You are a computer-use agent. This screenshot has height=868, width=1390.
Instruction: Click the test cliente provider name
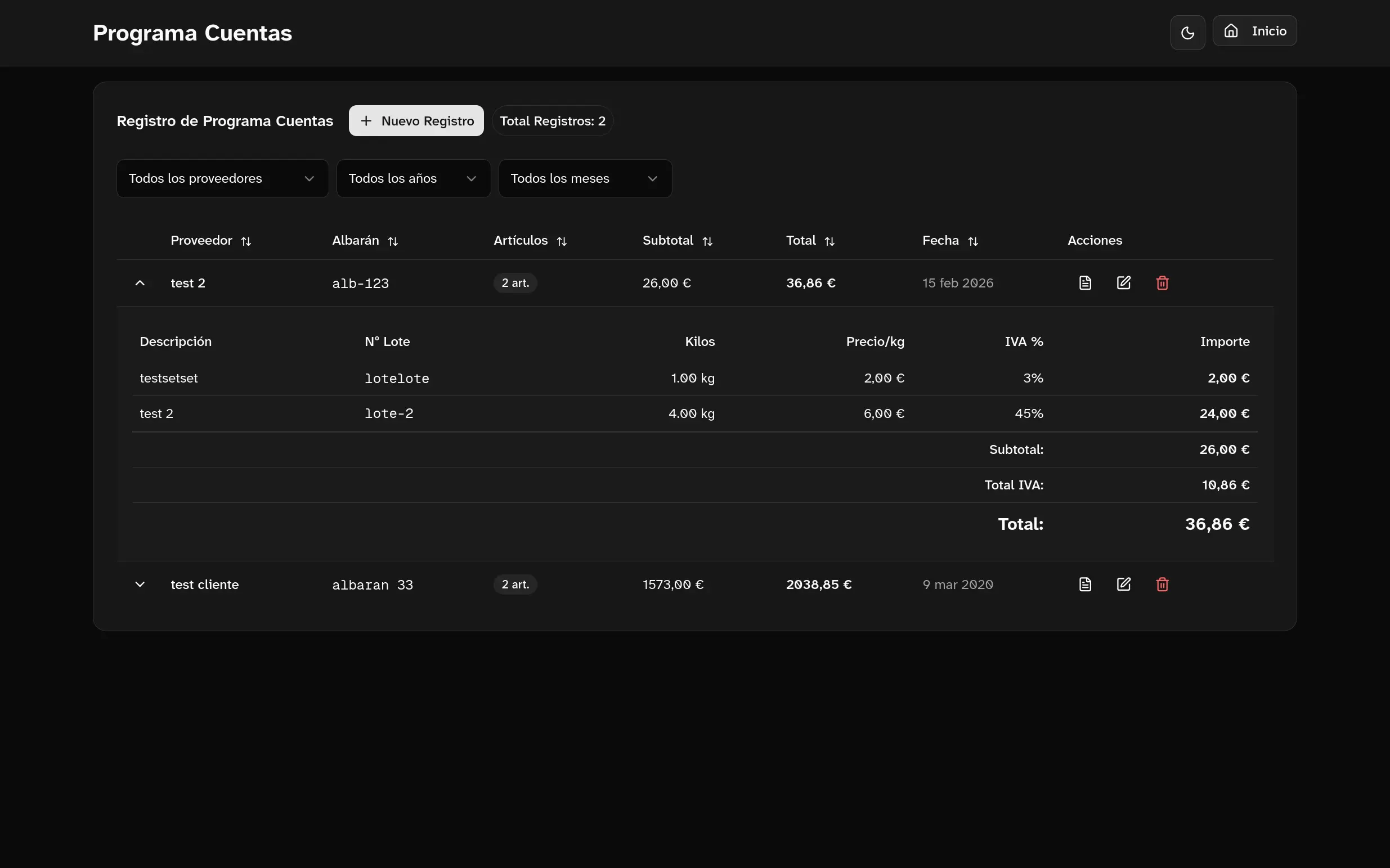[204, 584]
